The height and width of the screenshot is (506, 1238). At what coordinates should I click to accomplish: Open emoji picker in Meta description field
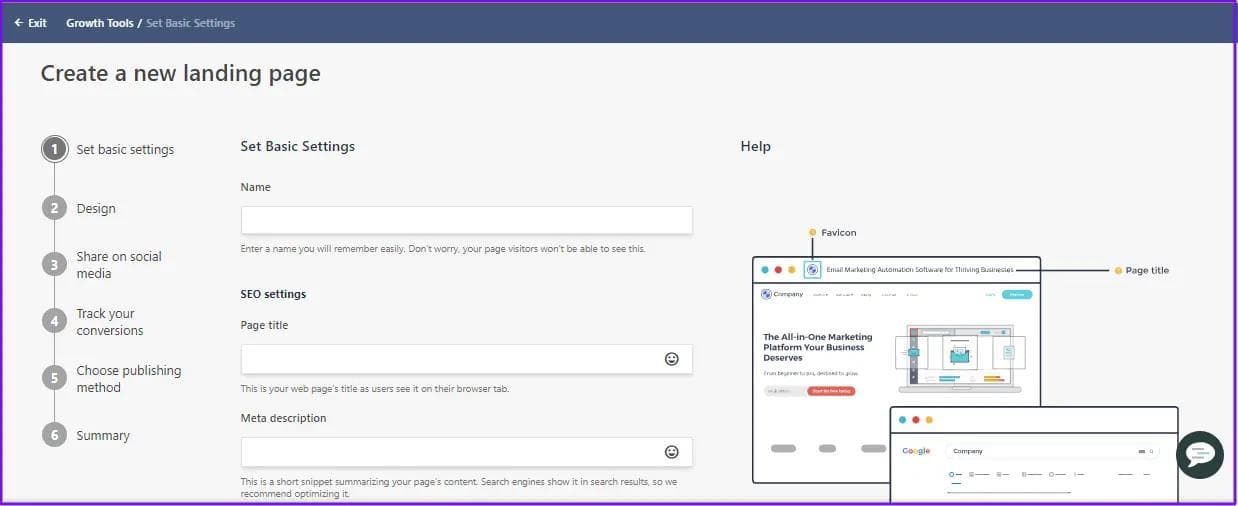(672, 452)
